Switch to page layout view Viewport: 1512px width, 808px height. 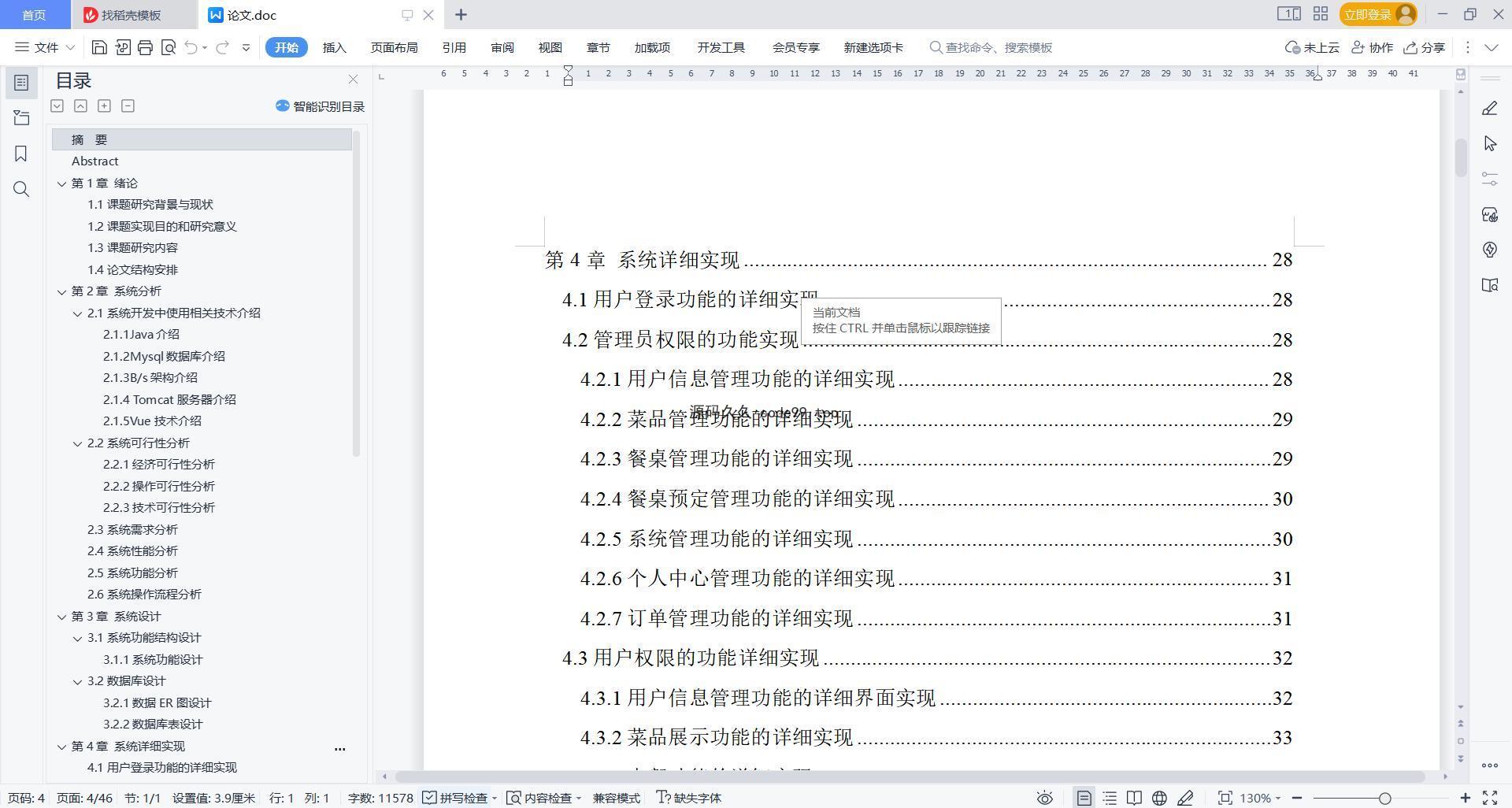[1084, 798]
